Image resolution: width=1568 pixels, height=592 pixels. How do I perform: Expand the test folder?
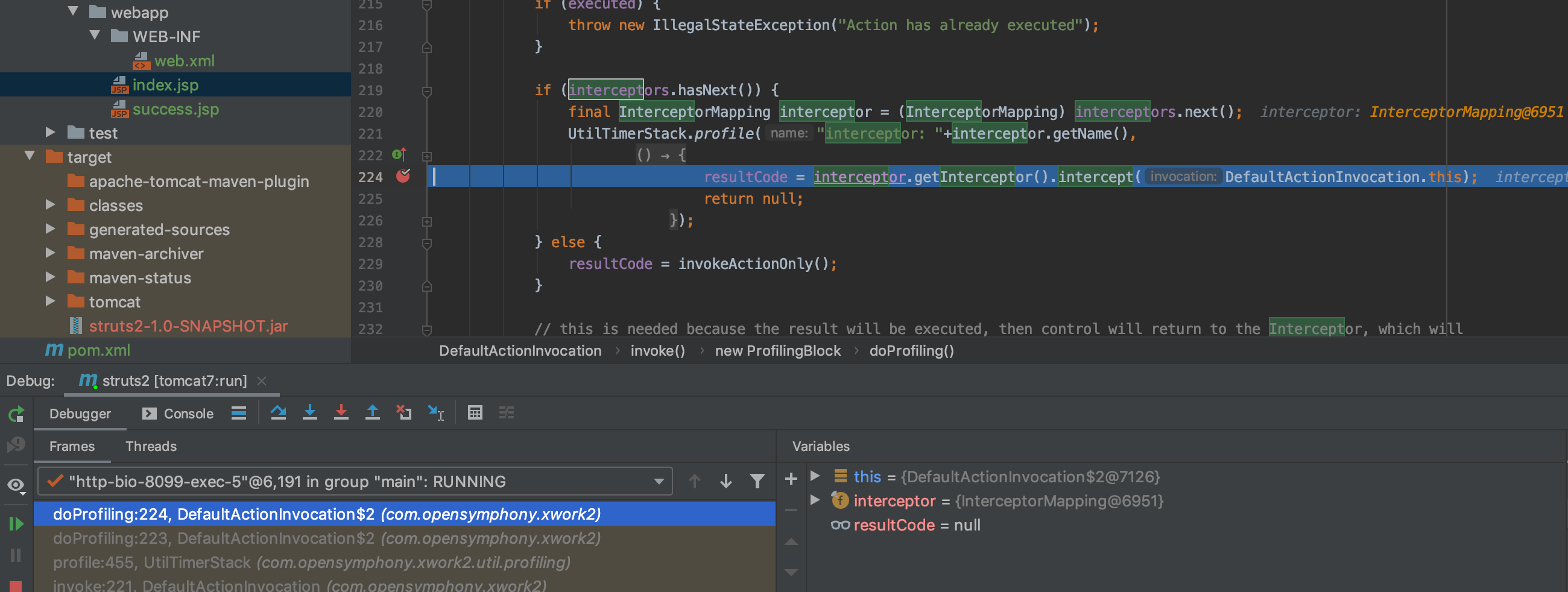(51, 132)
